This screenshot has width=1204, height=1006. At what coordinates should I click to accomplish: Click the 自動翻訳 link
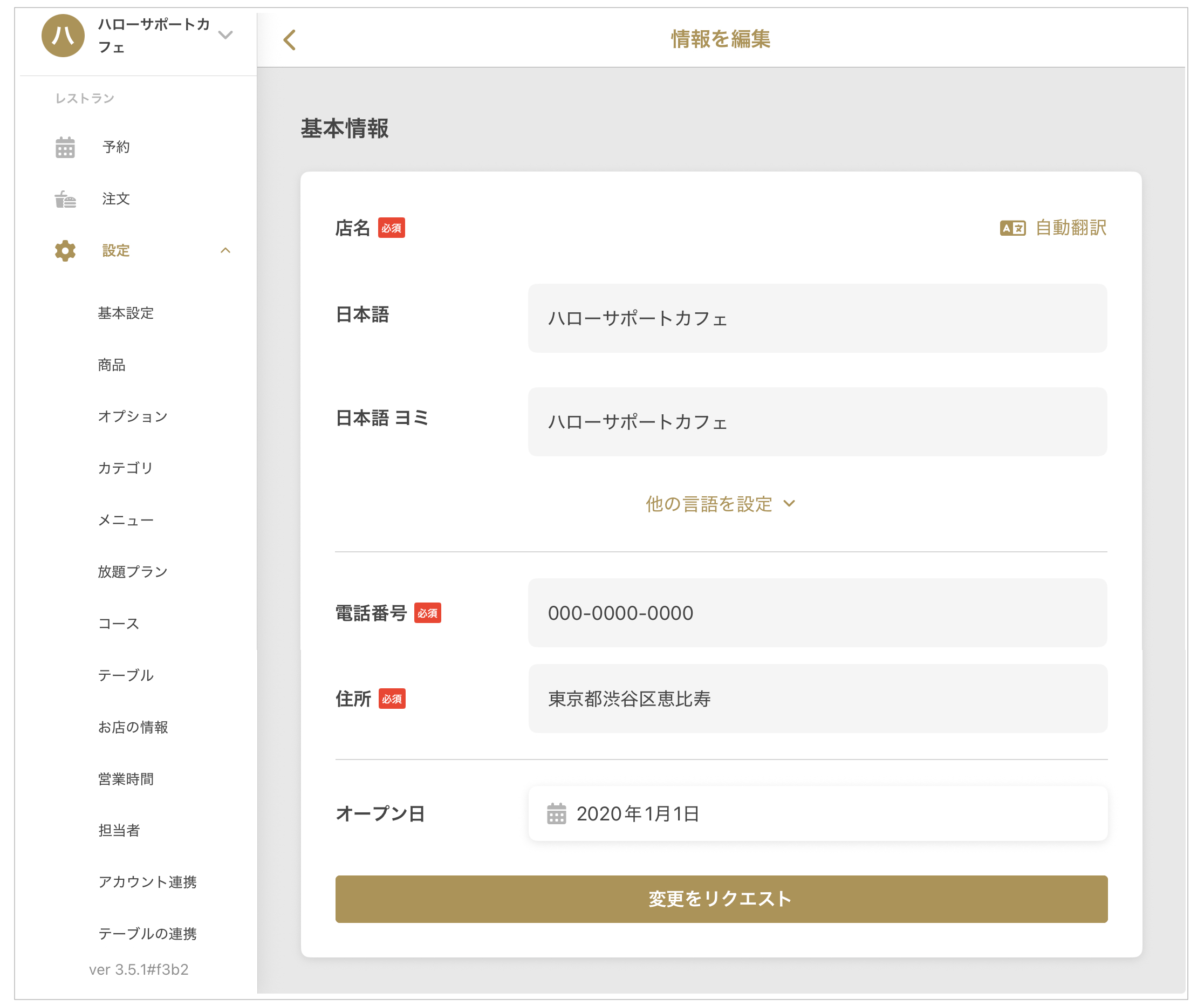pos(1070,228)
